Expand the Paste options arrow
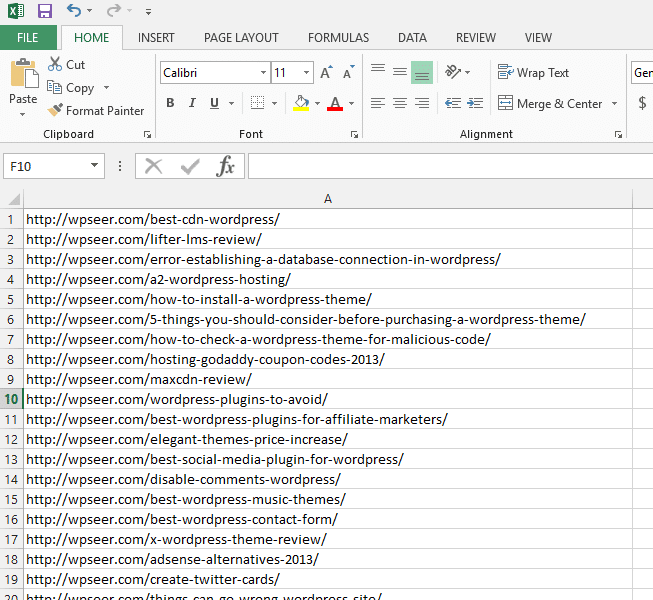653x600 pixels. pos(22,114)
